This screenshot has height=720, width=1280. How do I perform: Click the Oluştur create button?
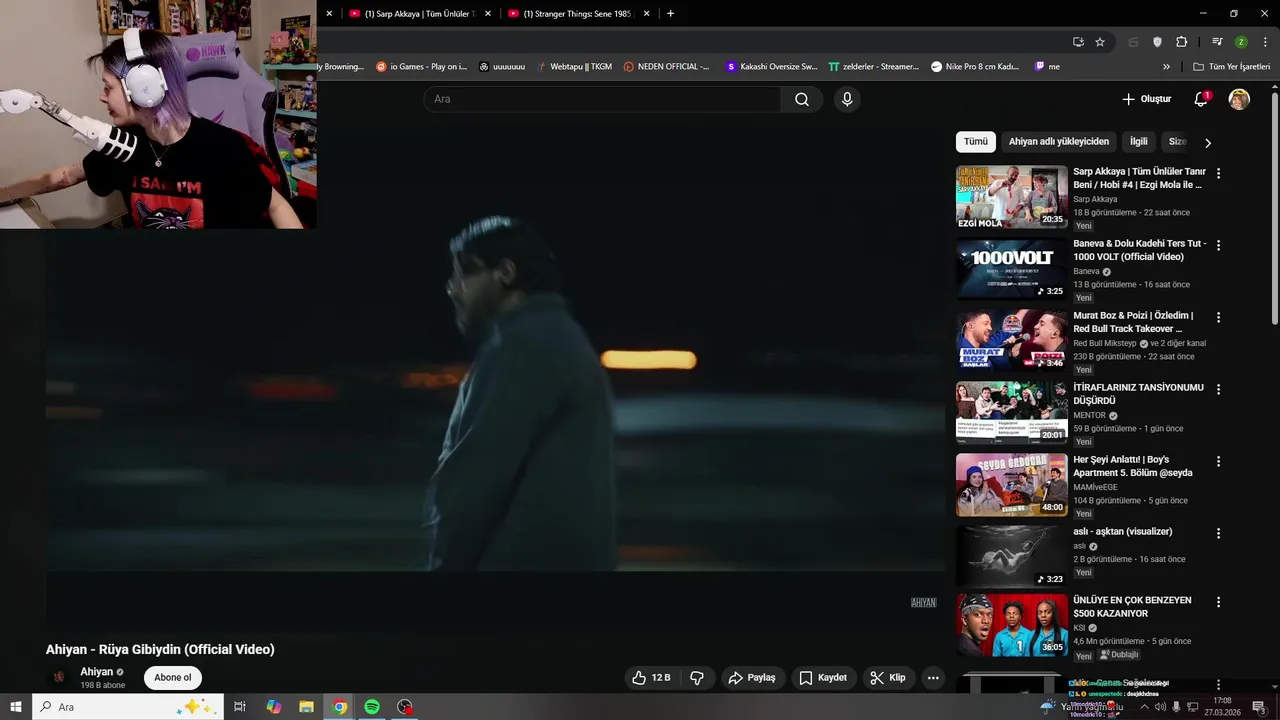(1146, 99)
